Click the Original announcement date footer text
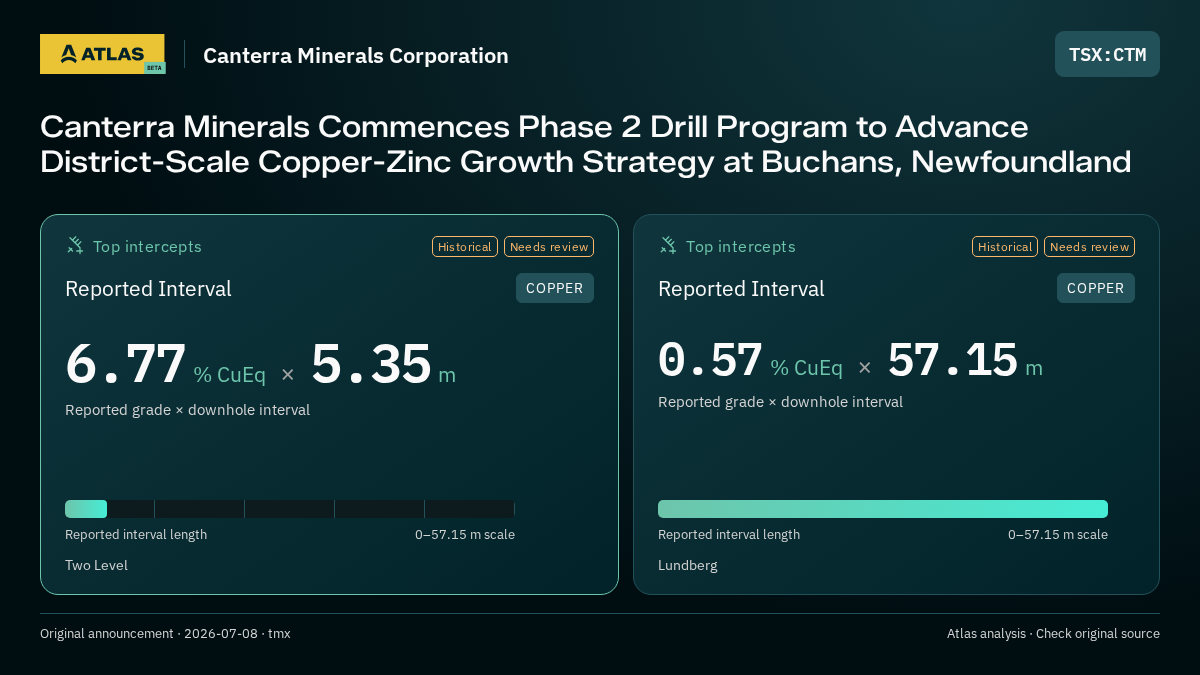 click(x=165, y=633)
